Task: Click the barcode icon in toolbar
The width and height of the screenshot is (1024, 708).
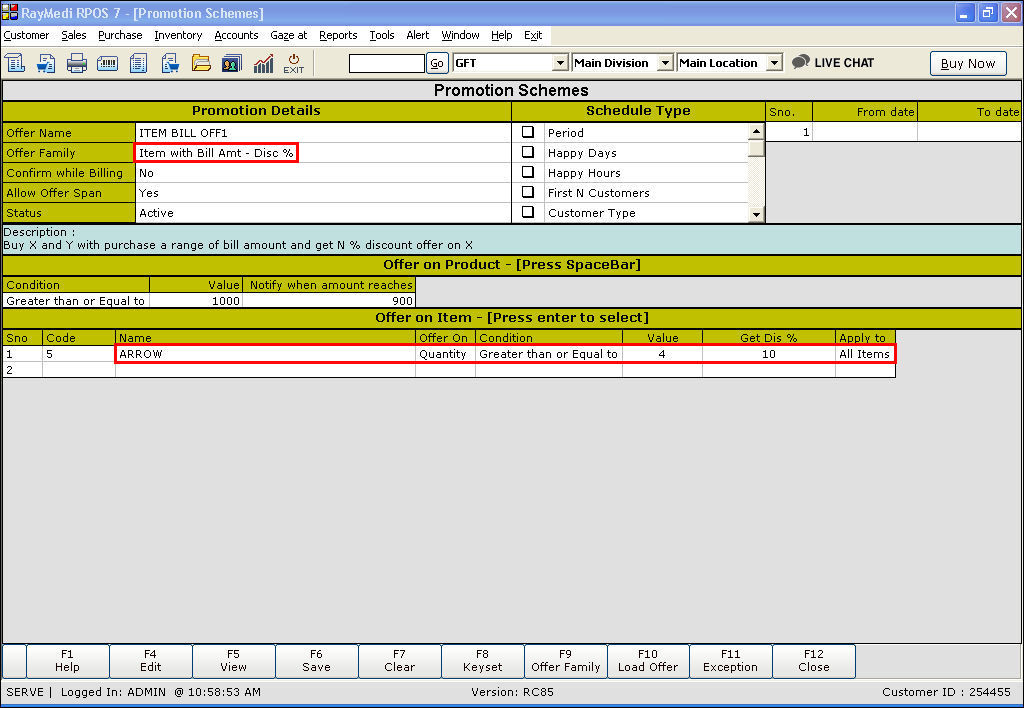Action: [x=108, y=63]
